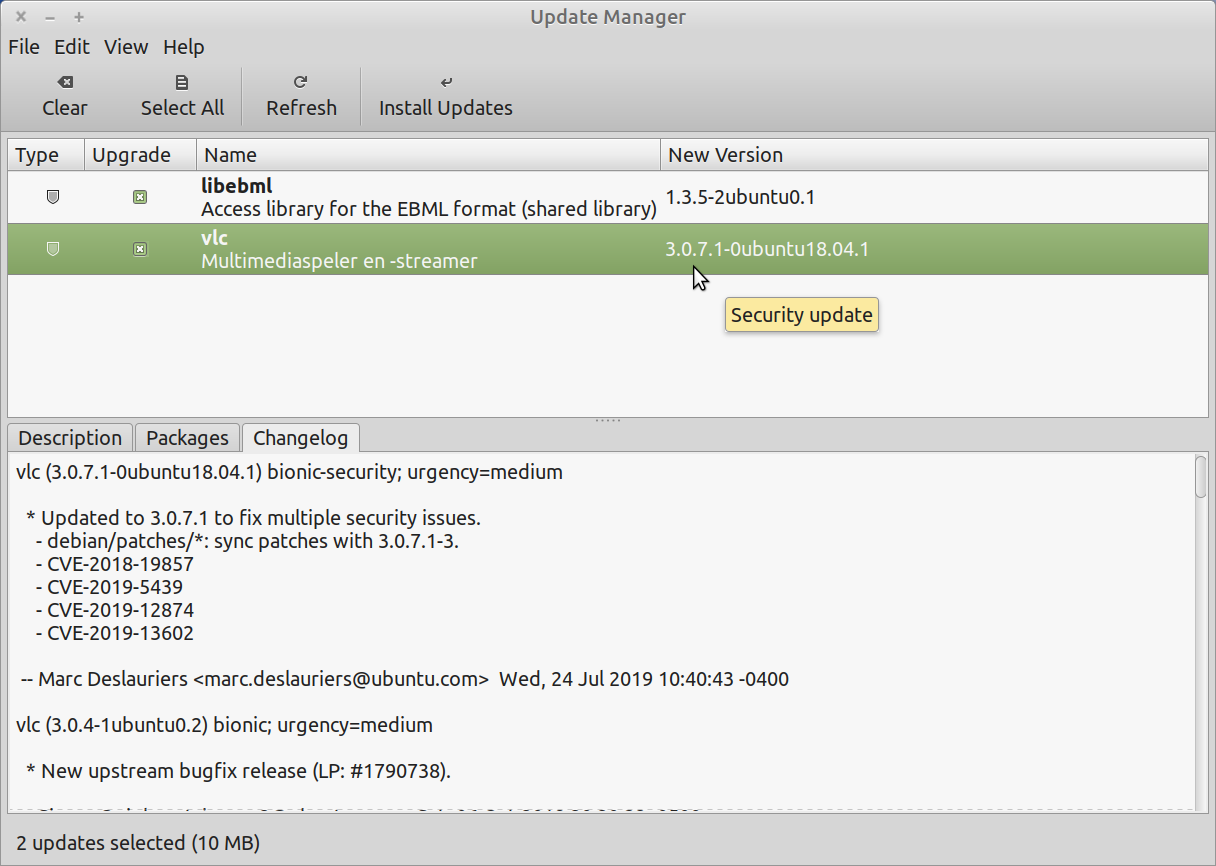Select the Changelog tab
This screenshot has width=1216, height=866.
pyautogui.click(x=301, y=438)
